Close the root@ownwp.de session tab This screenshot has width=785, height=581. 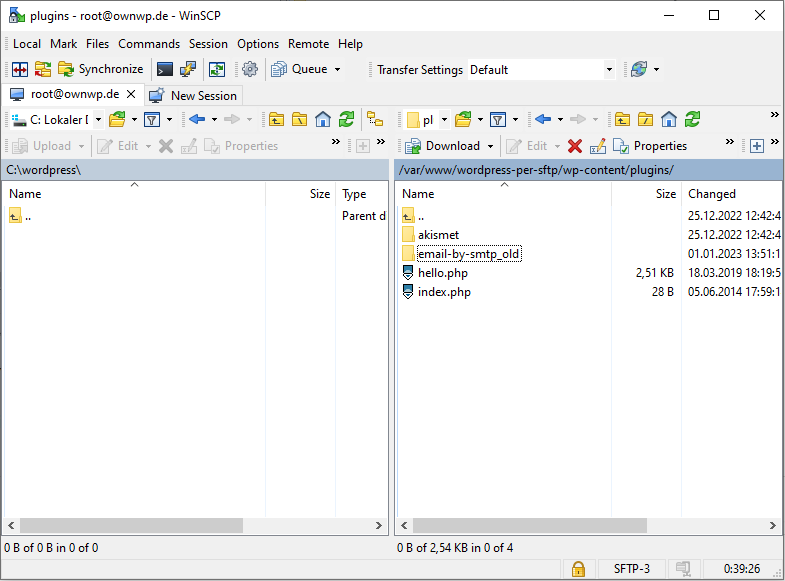131,94
